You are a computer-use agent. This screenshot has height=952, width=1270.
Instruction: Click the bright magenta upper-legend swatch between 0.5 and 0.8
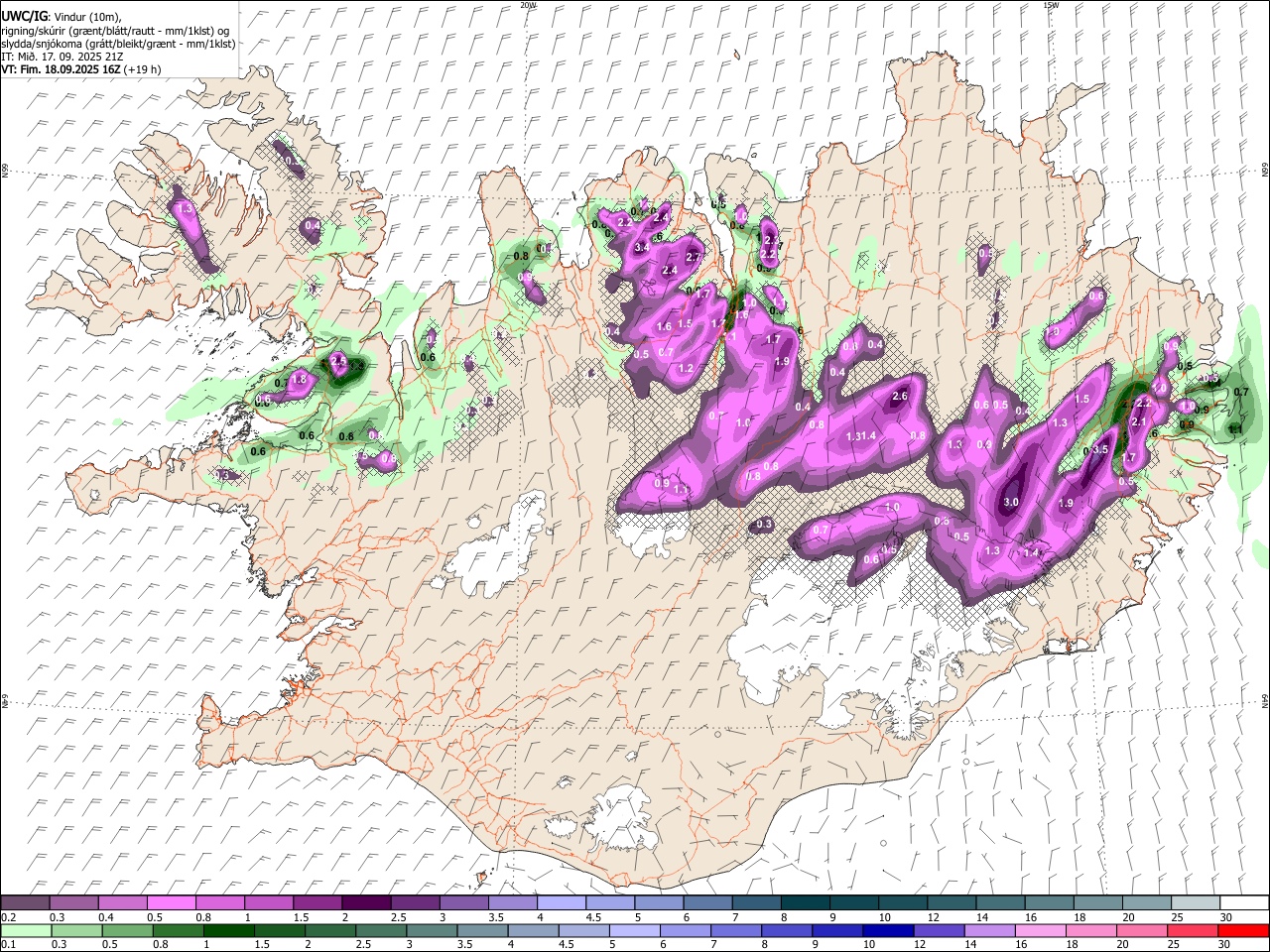point(171,902)
